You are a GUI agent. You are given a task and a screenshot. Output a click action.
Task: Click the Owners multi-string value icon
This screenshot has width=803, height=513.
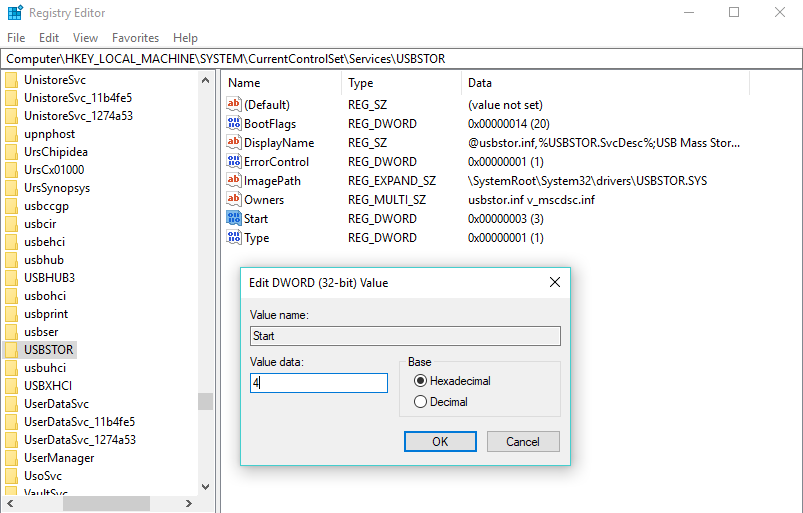click(234, 199)
